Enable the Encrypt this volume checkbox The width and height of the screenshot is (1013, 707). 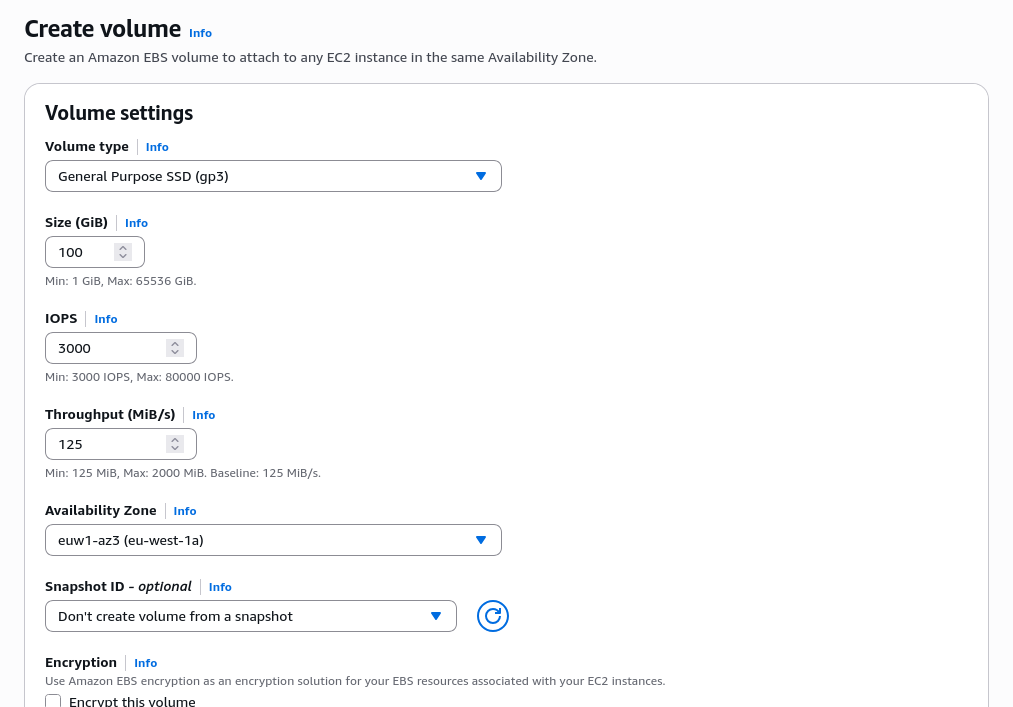click(x=53, y=700)
